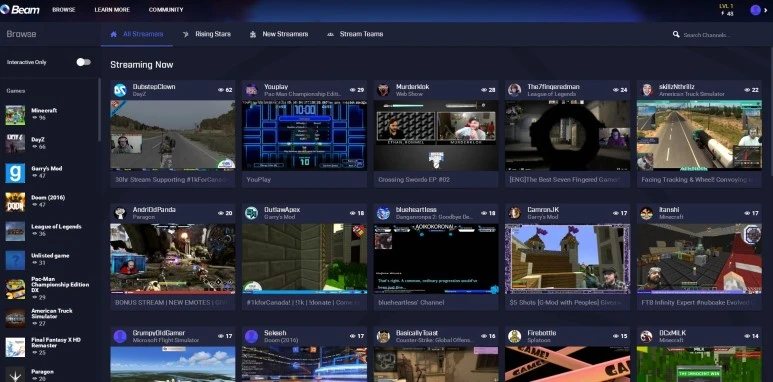The image size is (773, 382).
Task: Open DubstepClown's DayZ stream thumbnail
Action: pyautogui.click(x=173, y=136)
